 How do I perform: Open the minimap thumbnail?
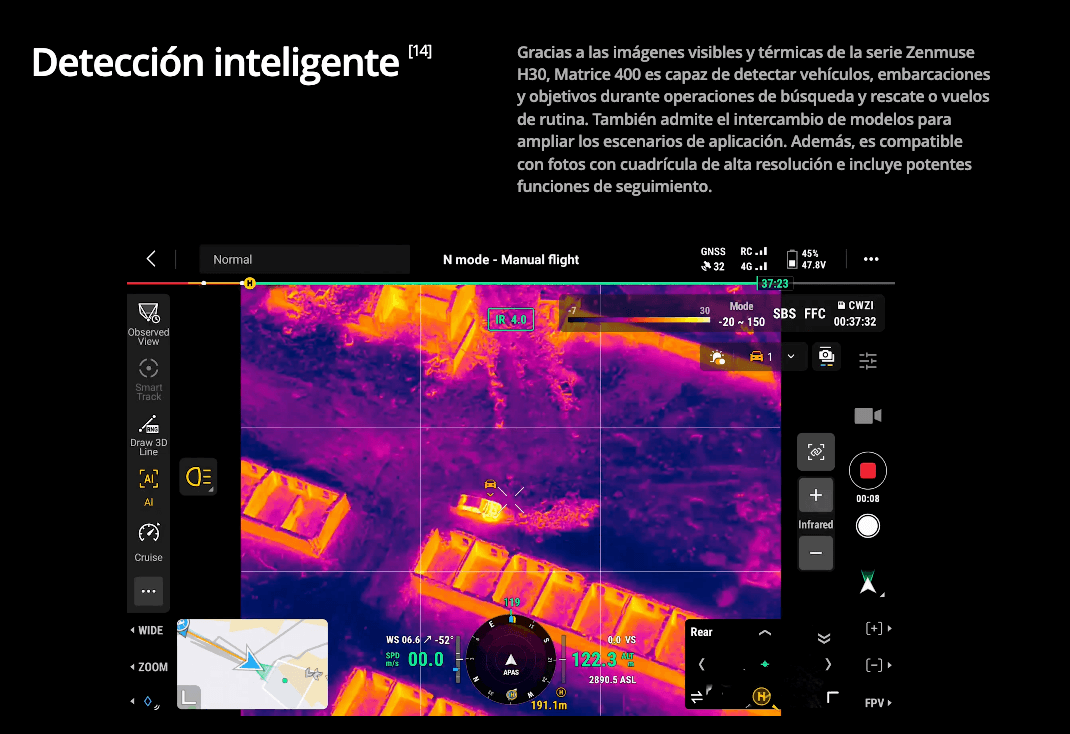pos(252,664)
